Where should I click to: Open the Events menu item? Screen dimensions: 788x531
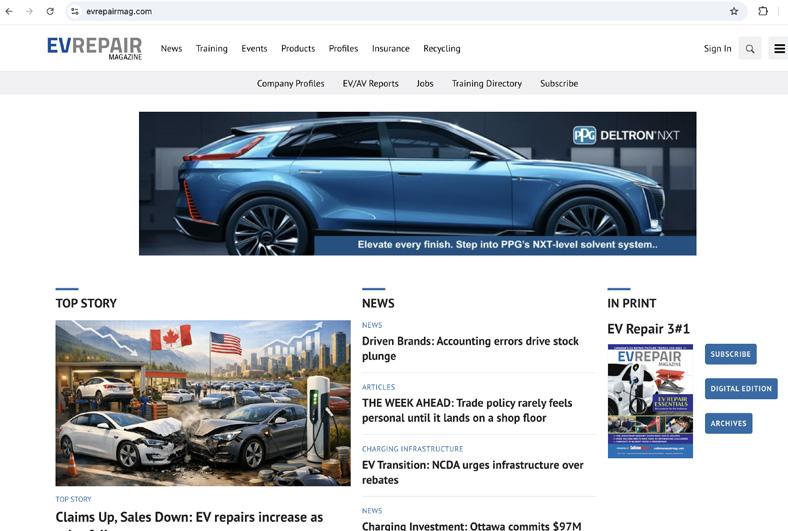[254, 48]
